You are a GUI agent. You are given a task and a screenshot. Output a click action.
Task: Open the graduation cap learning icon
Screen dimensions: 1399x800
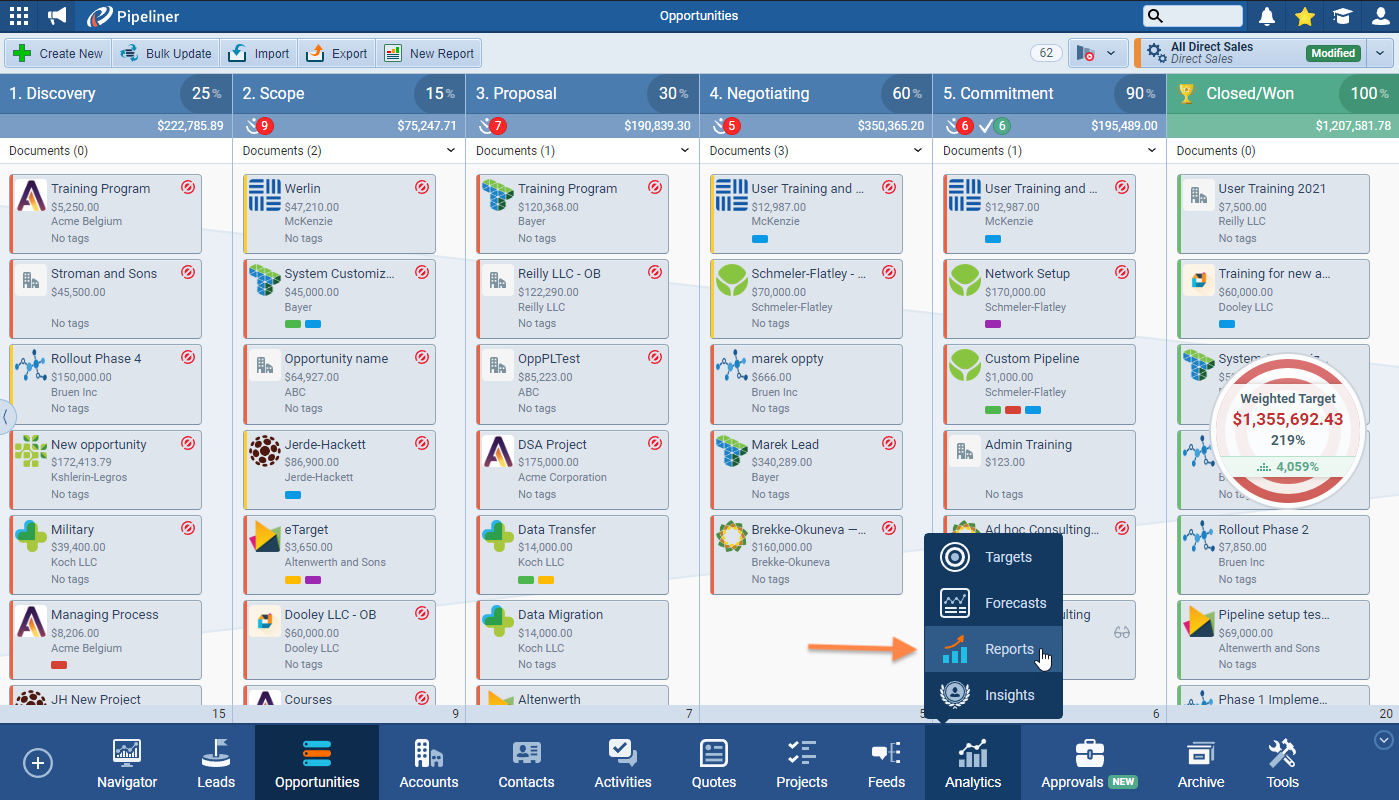click(x=1341, y=16)
